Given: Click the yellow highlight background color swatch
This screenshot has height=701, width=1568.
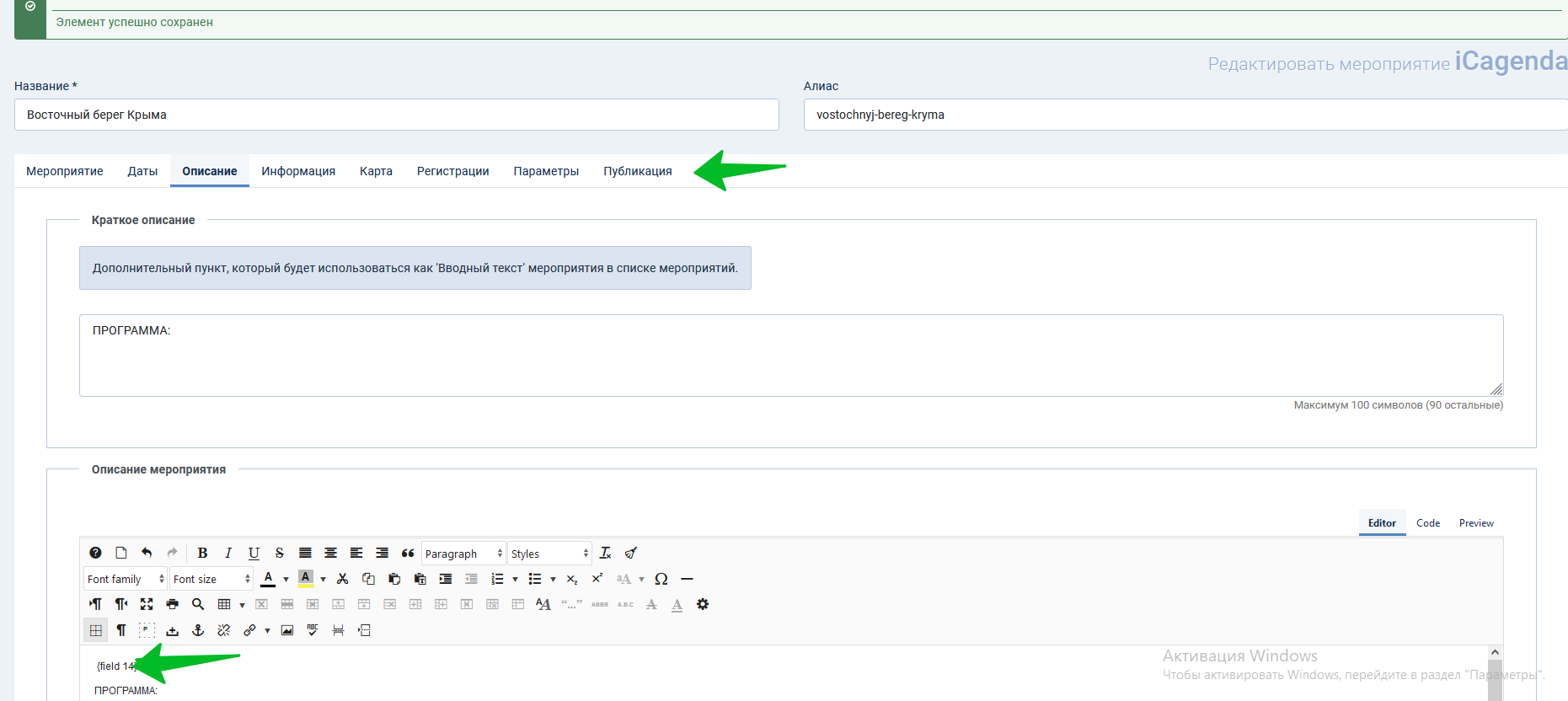Looking at the screenshot, I should coord(306,579).
